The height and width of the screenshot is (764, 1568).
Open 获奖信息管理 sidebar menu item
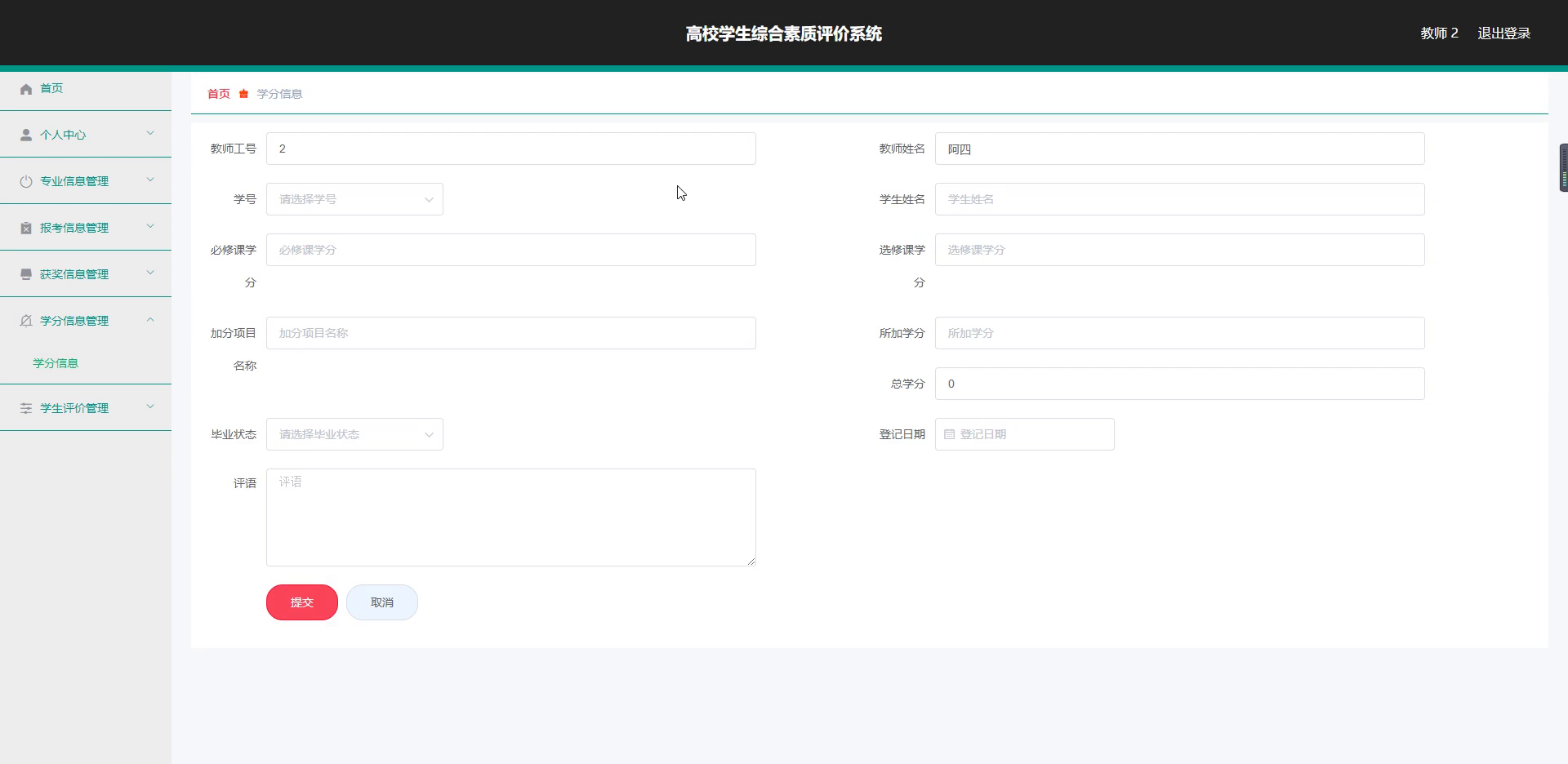[x=86, y=274]
